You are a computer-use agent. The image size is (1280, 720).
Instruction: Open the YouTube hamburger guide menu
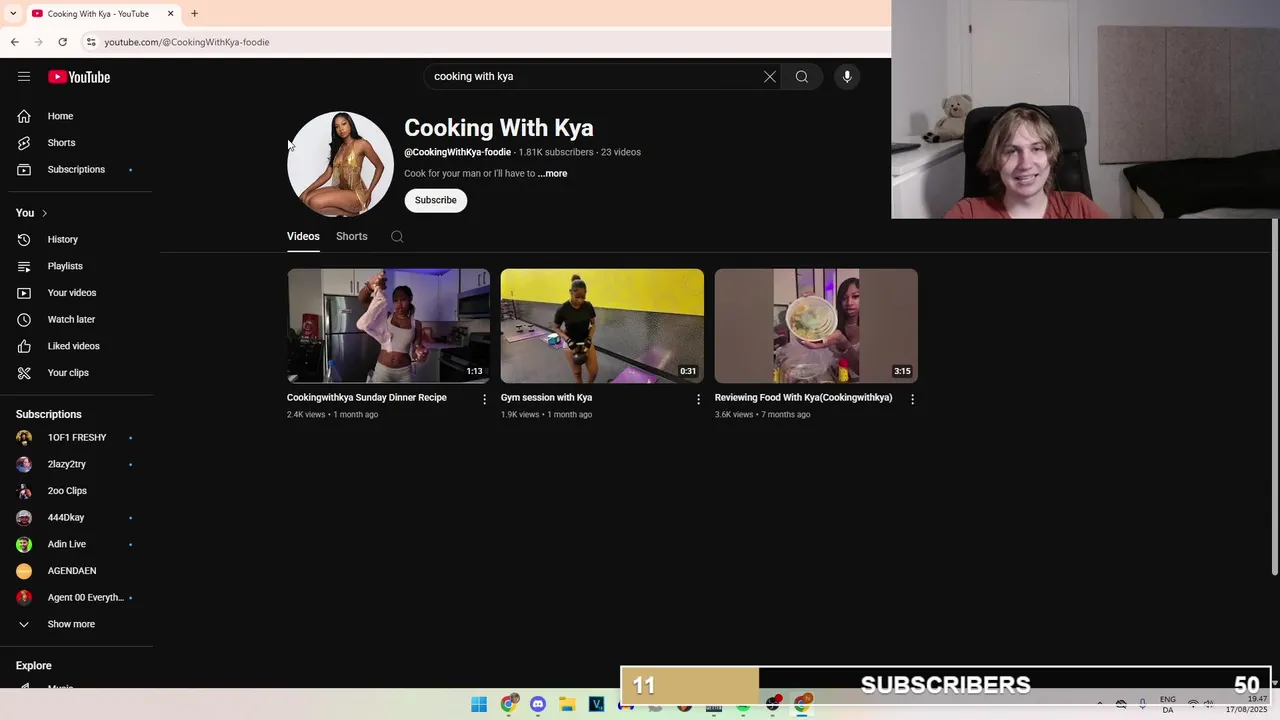click(24, 77)
